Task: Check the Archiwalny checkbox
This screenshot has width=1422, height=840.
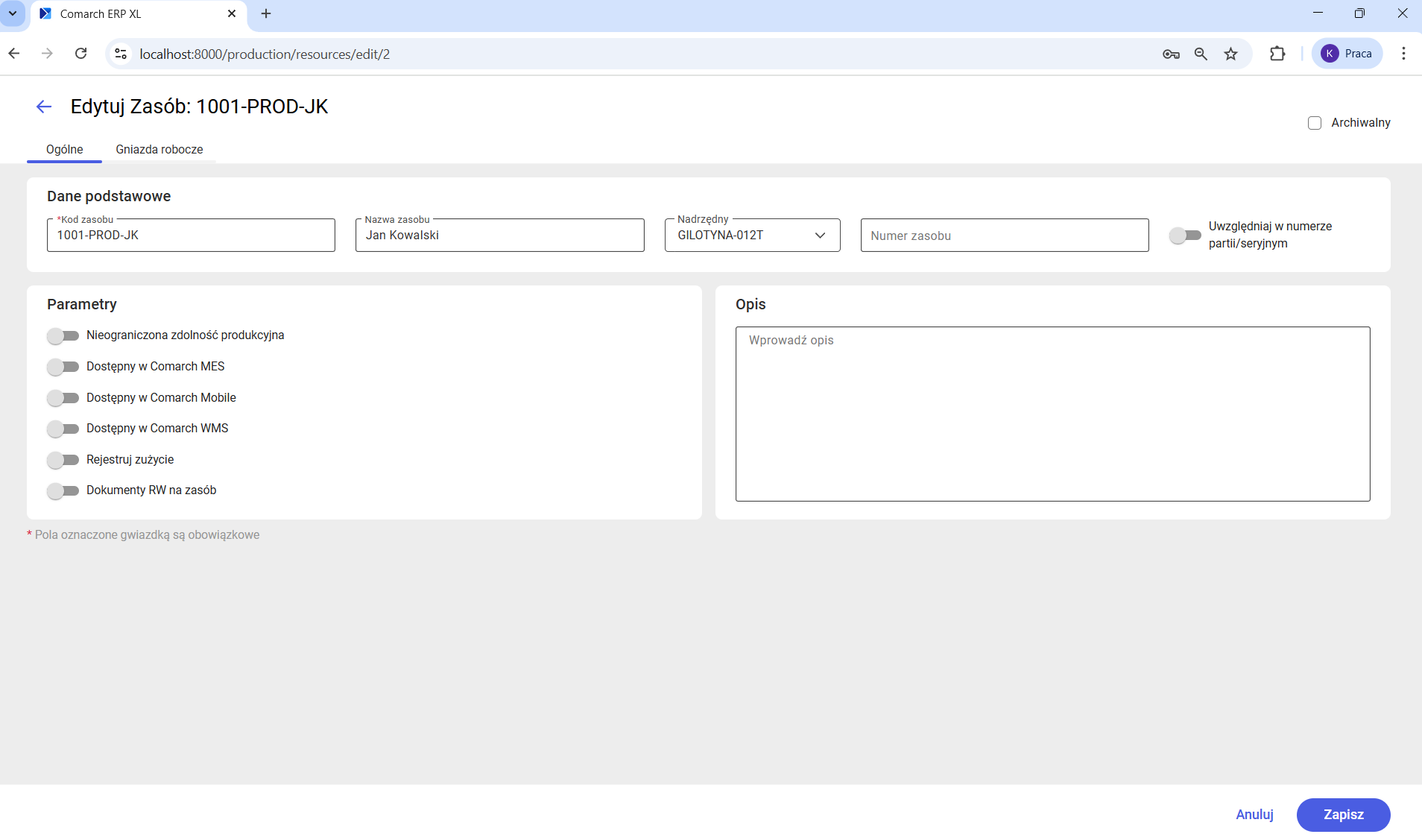Action: click(x=1315, y=123)
